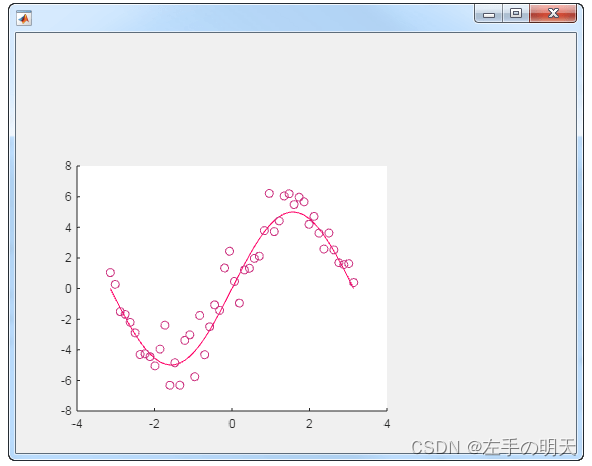Click the circle marker near x=0.2, y=-1
The width and height of the screenshot is (592, 466).
[x=239, y=303]
